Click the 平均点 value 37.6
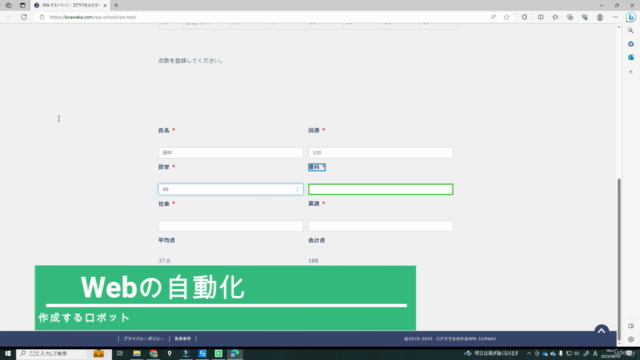The width and height of the screenshot is (640, 360). 164,260
